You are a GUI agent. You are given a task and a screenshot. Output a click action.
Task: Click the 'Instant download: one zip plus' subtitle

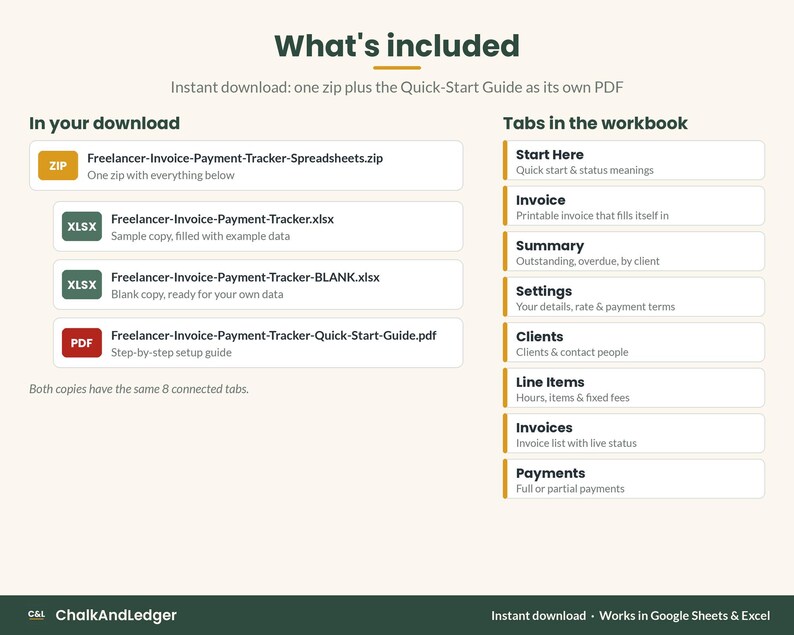(397, 87)
